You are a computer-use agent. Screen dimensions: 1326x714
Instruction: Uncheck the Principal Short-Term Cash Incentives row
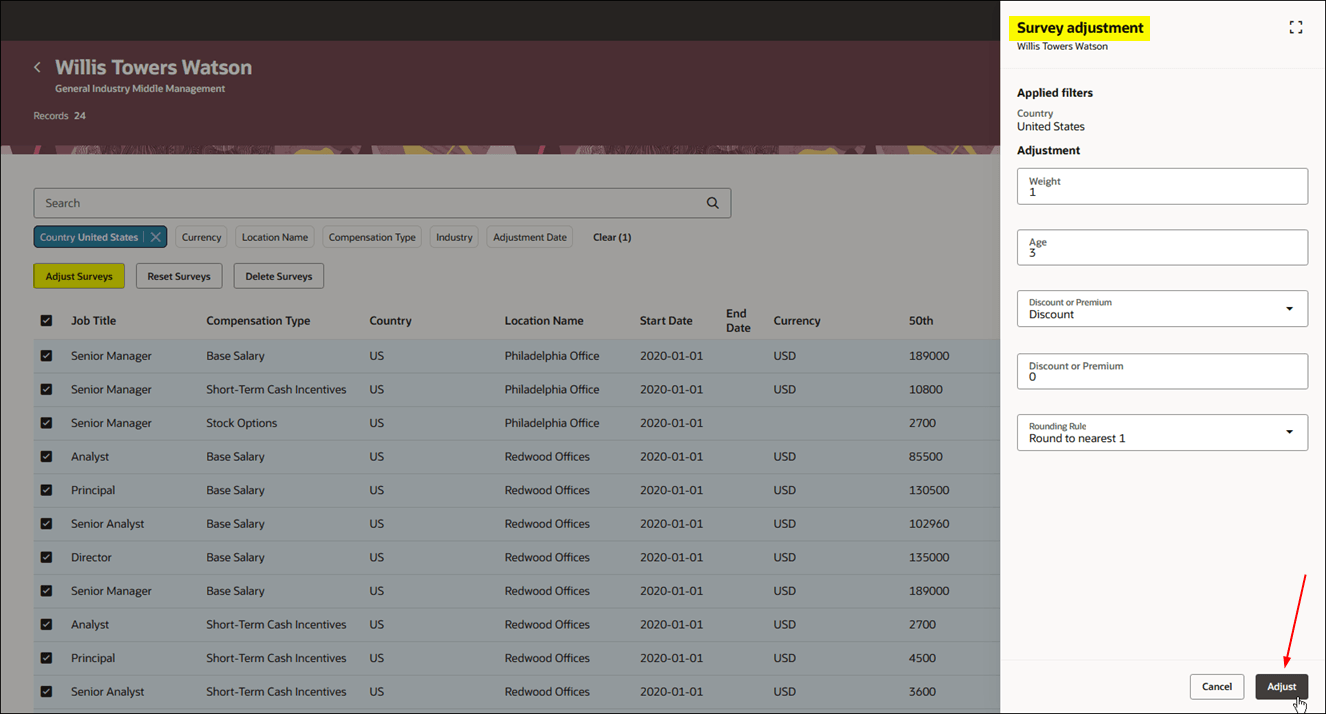tap(46, 658)
